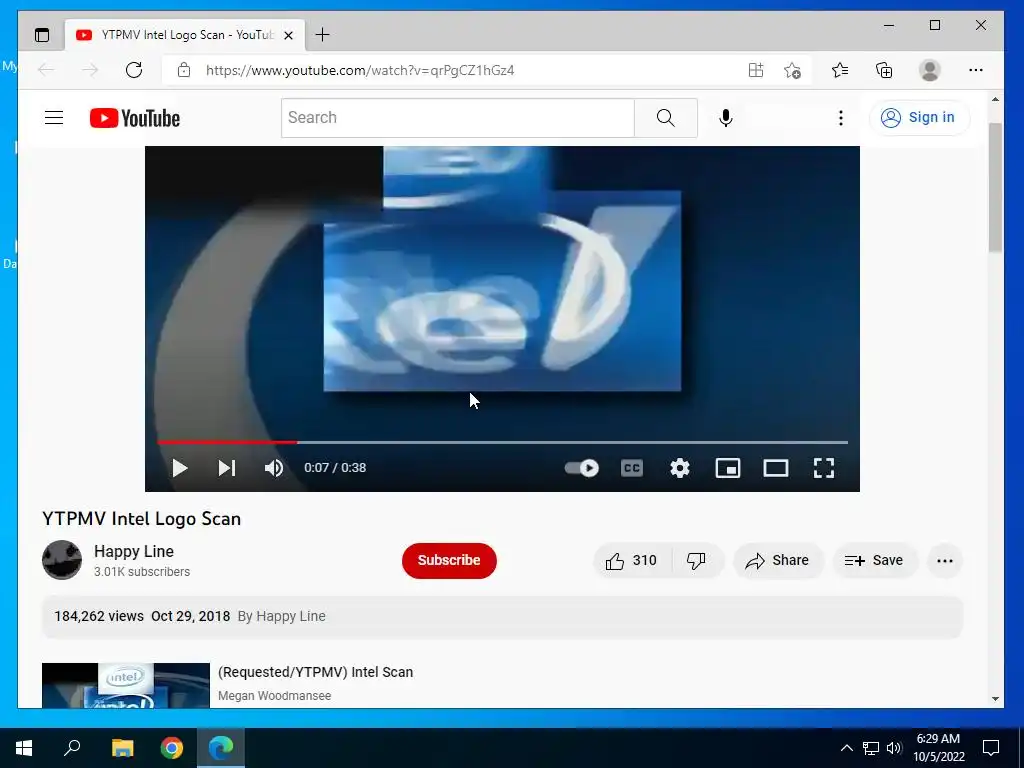
Task: Open the Happy Line channel avatar
Action: [62, 560]
